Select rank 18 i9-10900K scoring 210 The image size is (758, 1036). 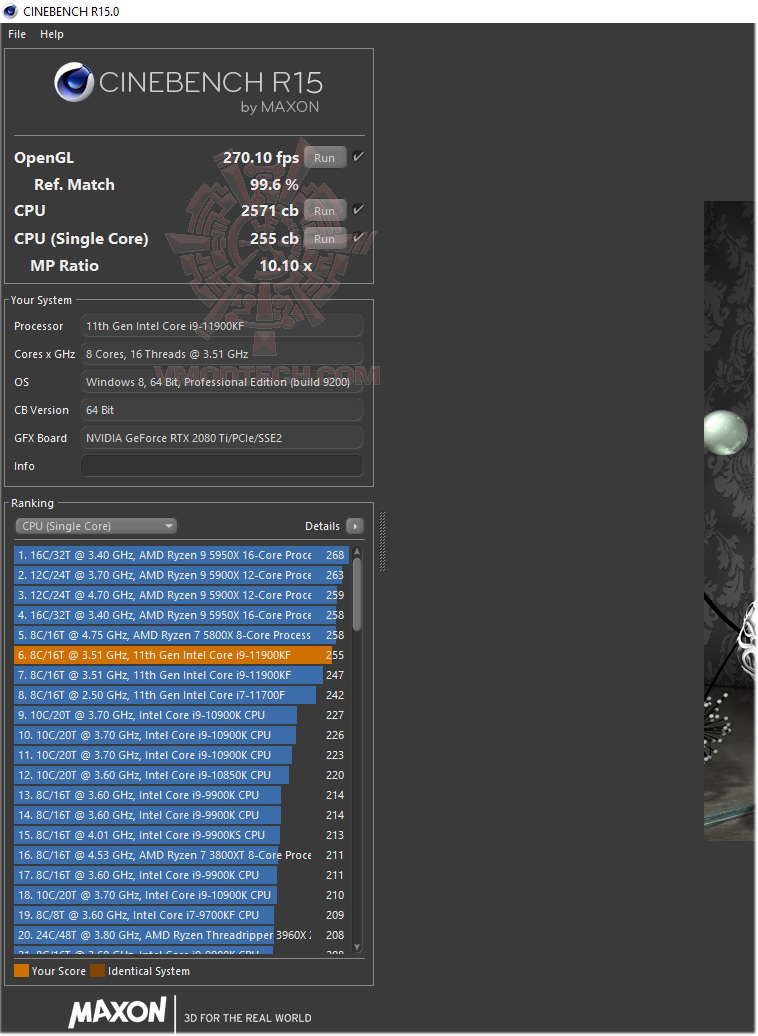(x=182, y=895)
